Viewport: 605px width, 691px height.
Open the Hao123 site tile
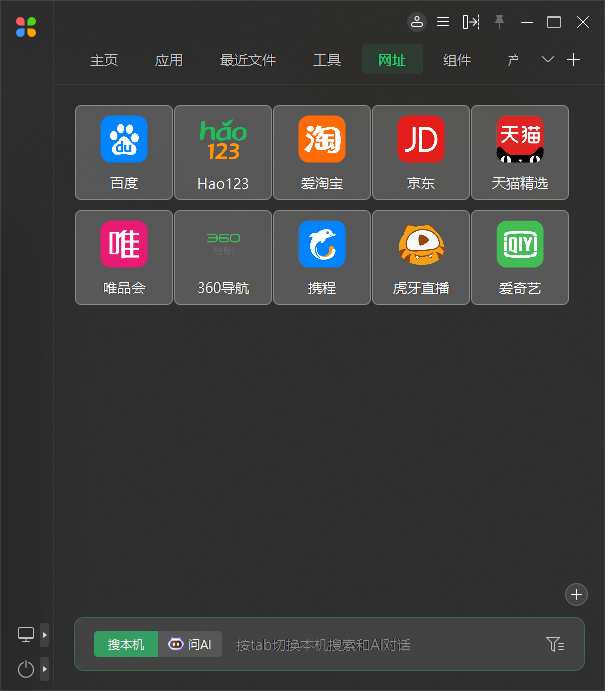click(223, 152)
